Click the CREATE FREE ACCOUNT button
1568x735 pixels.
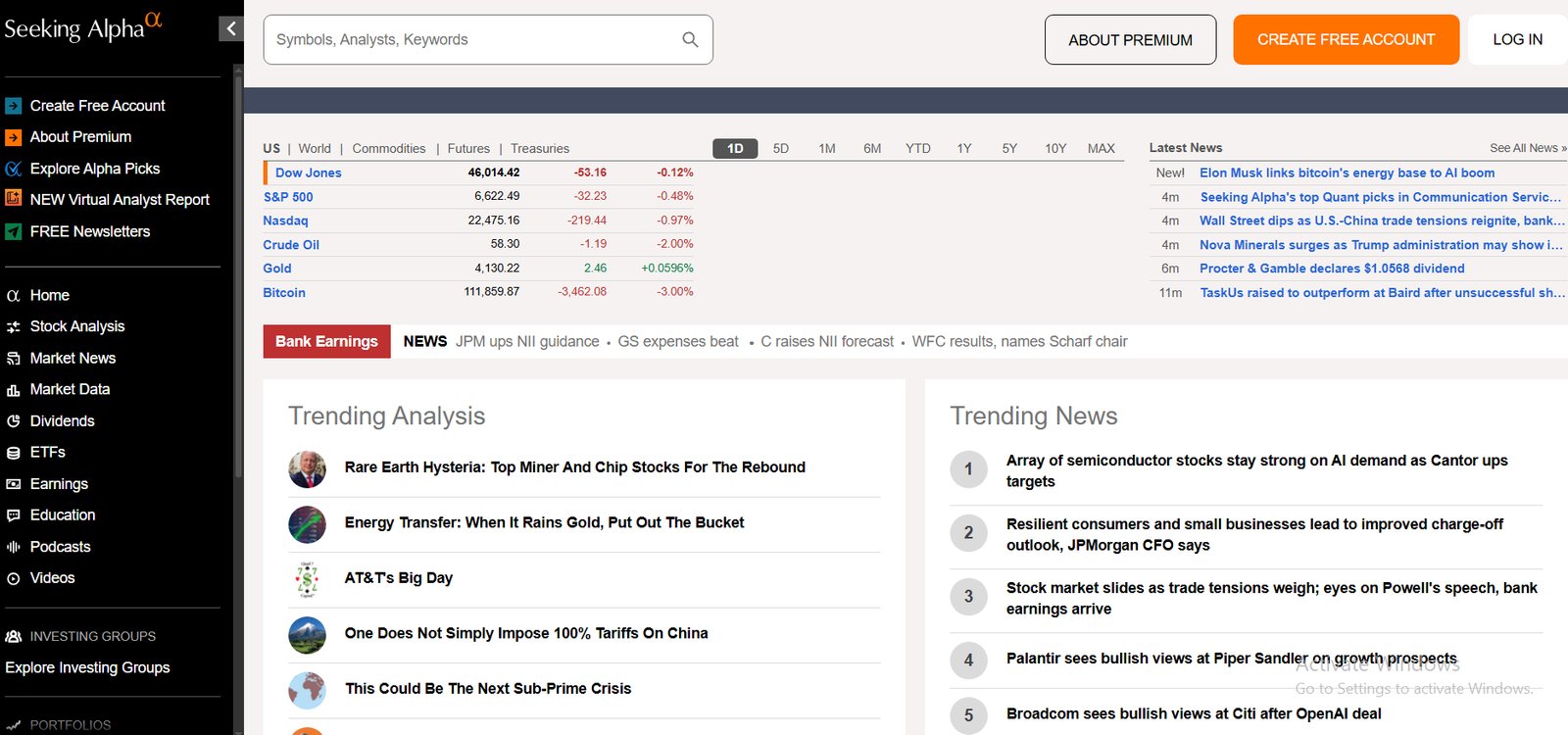coord(1346,40)
